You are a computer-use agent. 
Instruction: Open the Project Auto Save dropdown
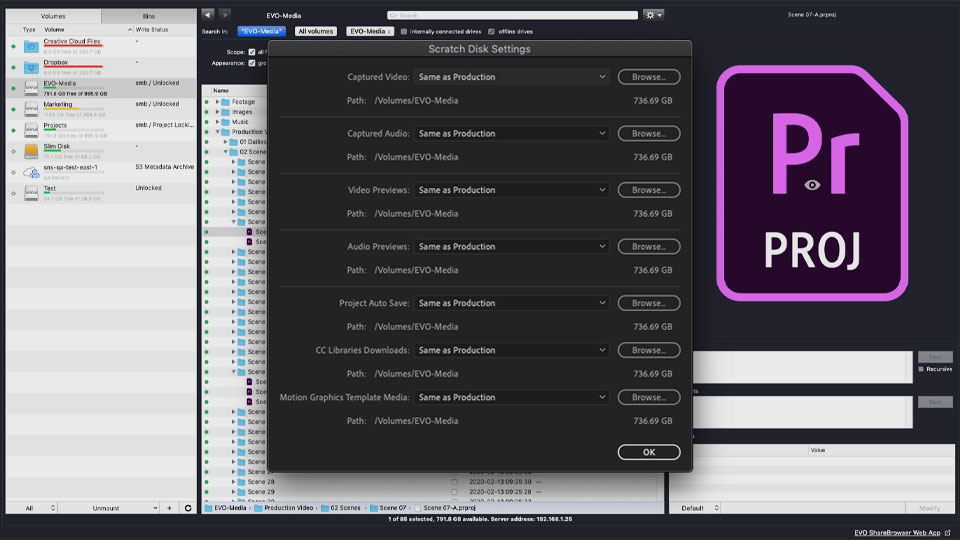pos(511,303)
